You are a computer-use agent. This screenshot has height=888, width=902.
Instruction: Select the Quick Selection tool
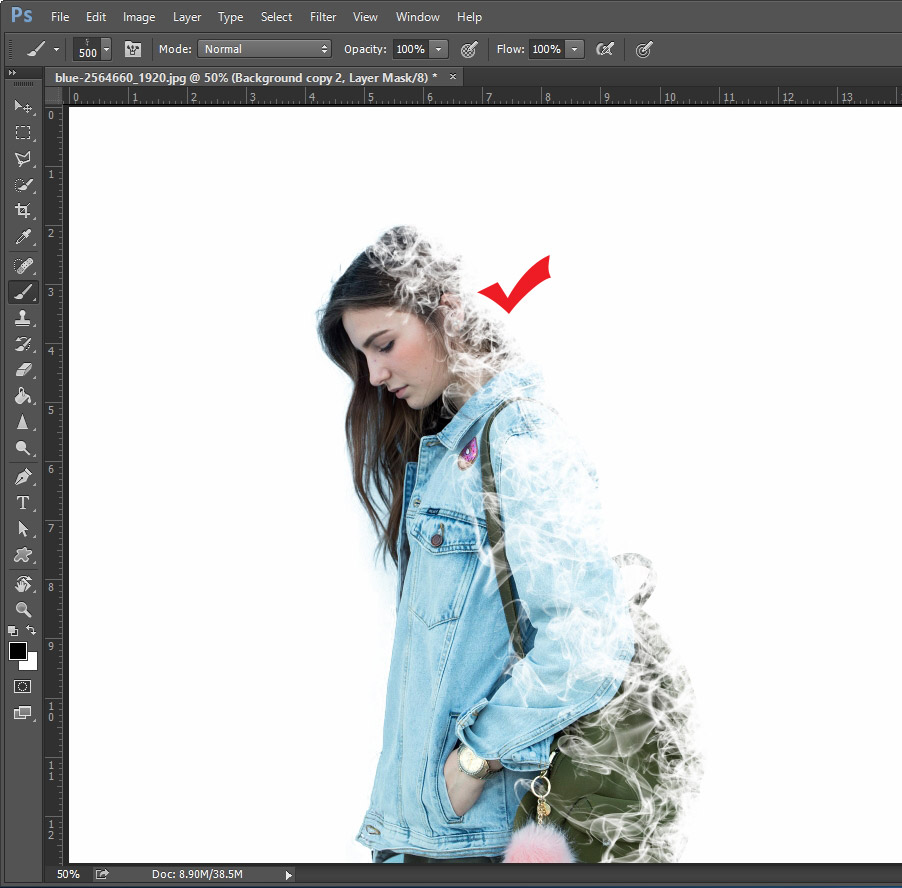[x=23, y=185]
